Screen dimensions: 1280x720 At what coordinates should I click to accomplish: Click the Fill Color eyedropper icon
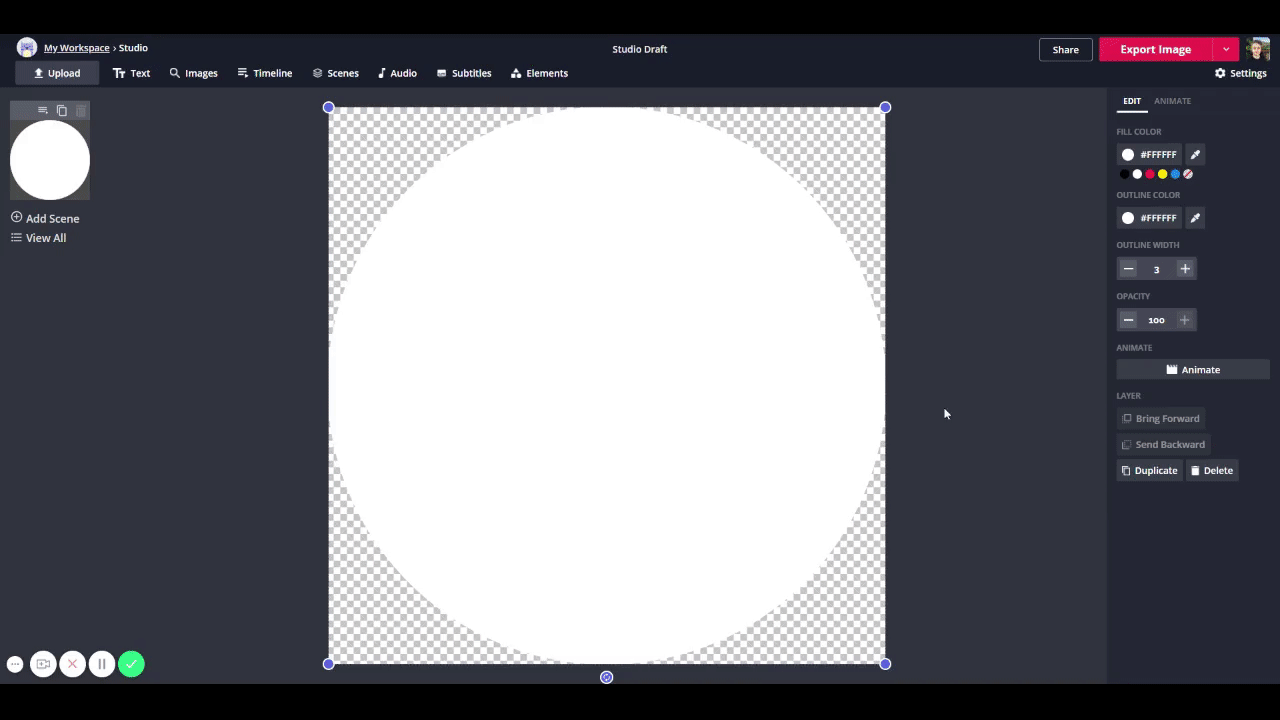1195,154
